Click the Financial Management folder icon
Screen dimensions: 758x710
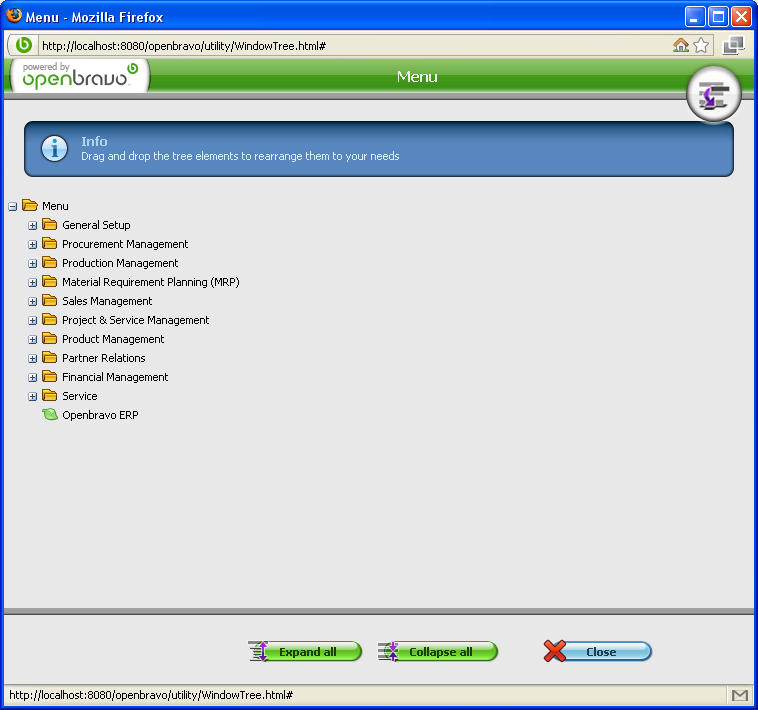point(49,377)
